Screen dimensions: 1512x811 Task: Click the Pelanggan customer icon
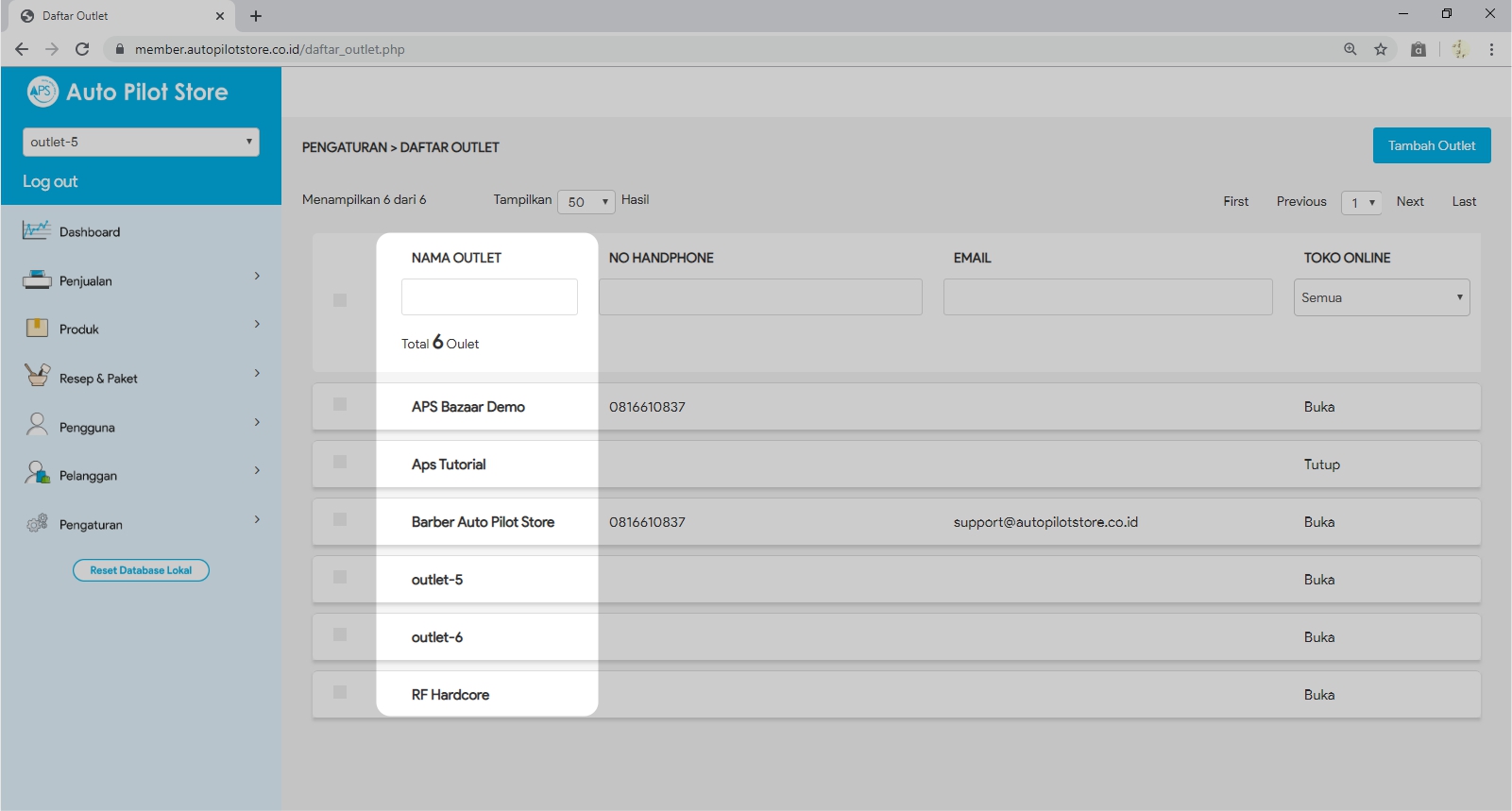coord(37,473)
